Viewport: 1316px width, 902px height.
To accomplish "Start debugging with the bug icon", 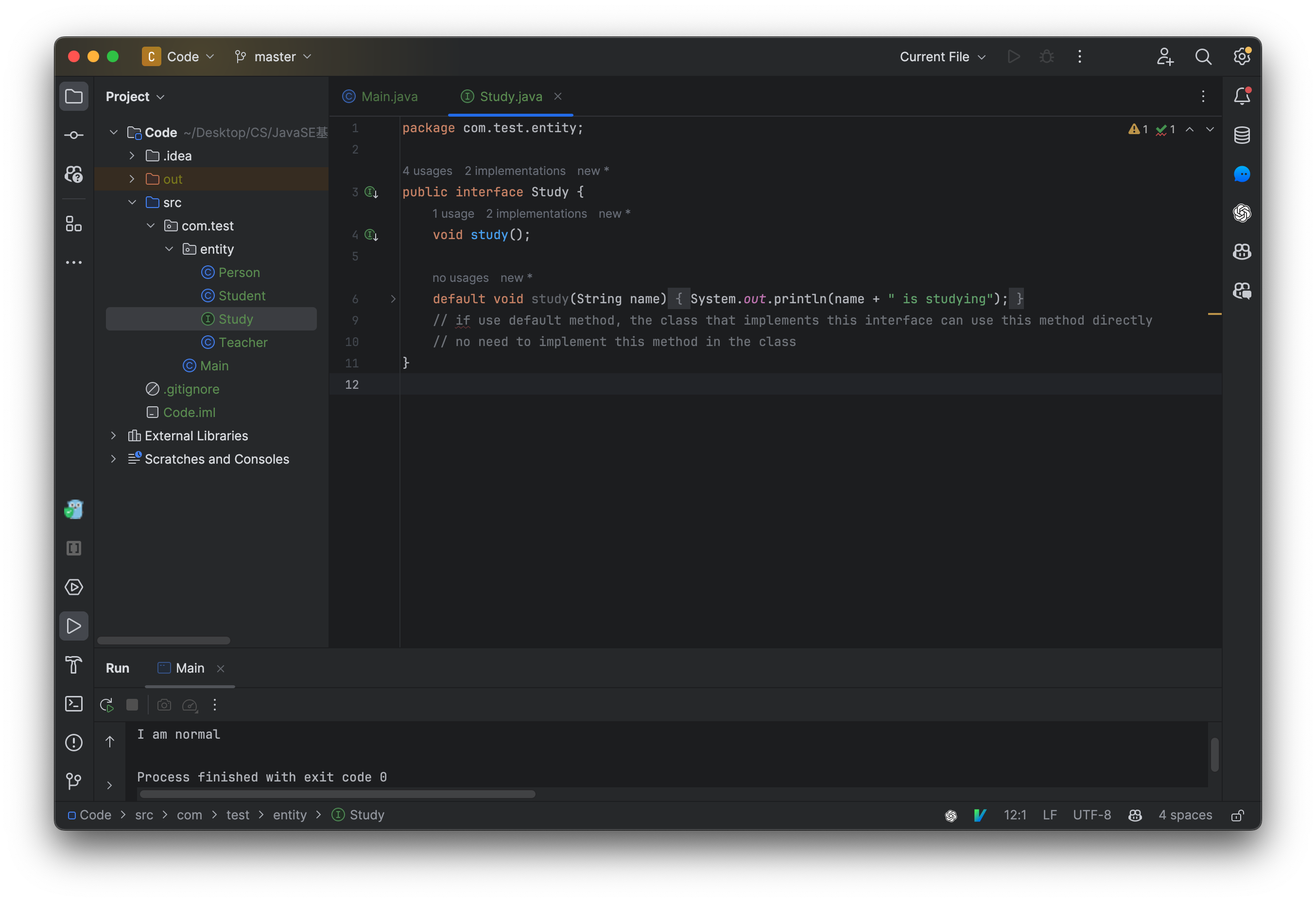I will tap(1046, 57).
